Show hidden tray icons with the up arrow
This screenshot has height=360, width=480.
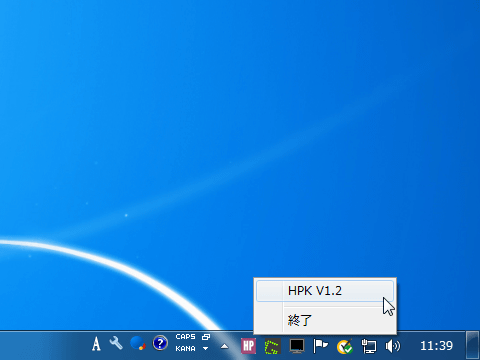(x=225, y=346)
